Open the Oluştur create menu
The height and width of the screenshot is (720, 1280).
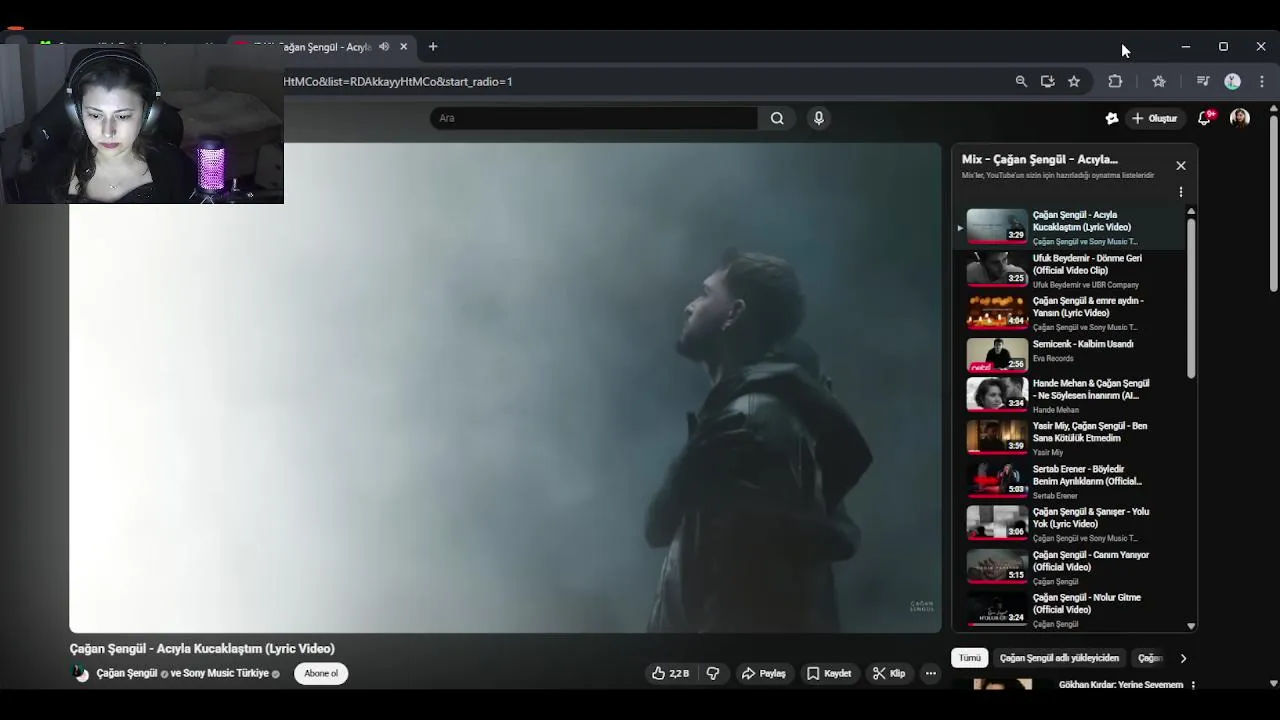[1154, 118]
